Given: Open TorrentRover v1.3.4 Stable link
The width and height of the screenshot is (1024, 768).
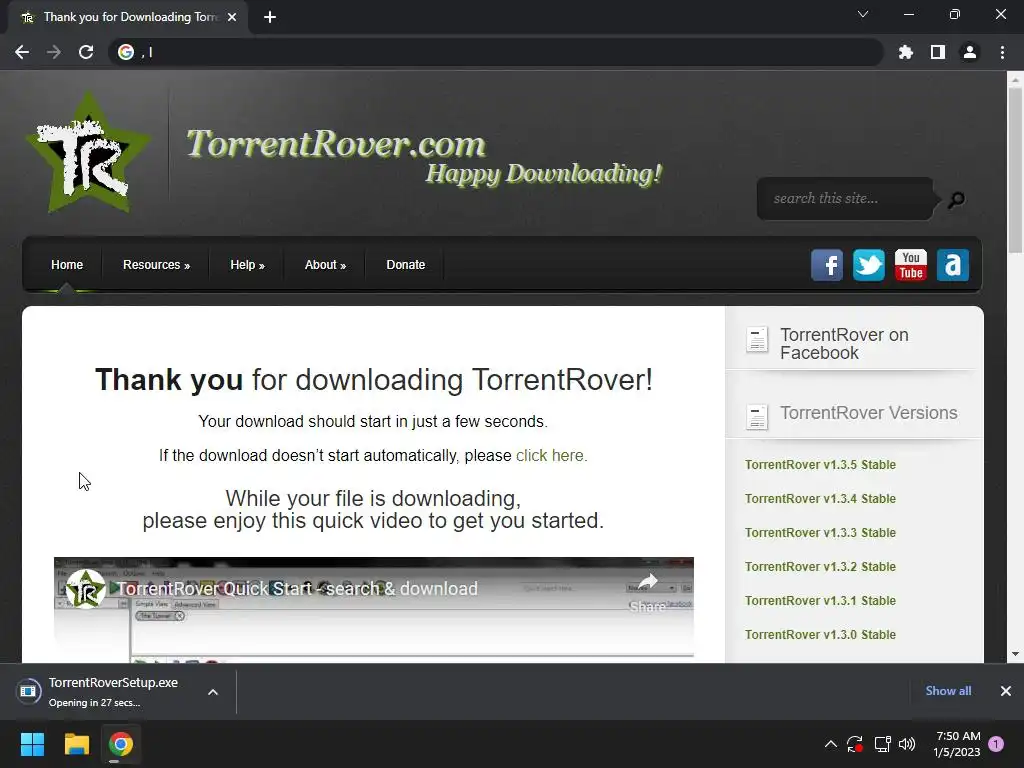Looking at the screenshot, I should click(x=820, y=498).
